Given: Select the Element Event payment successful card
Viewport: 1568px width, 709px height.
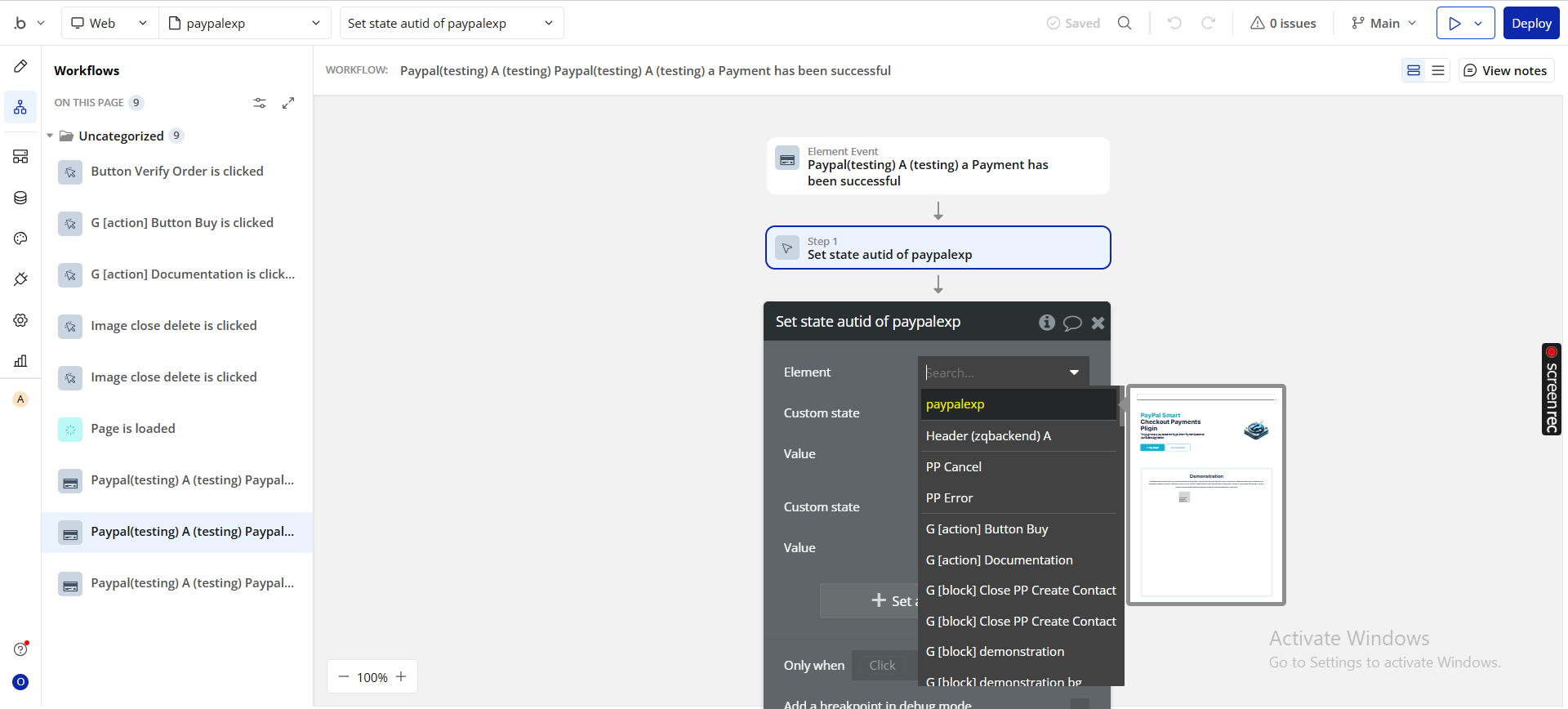Looking at the screenshot, I should coord(938,166).
